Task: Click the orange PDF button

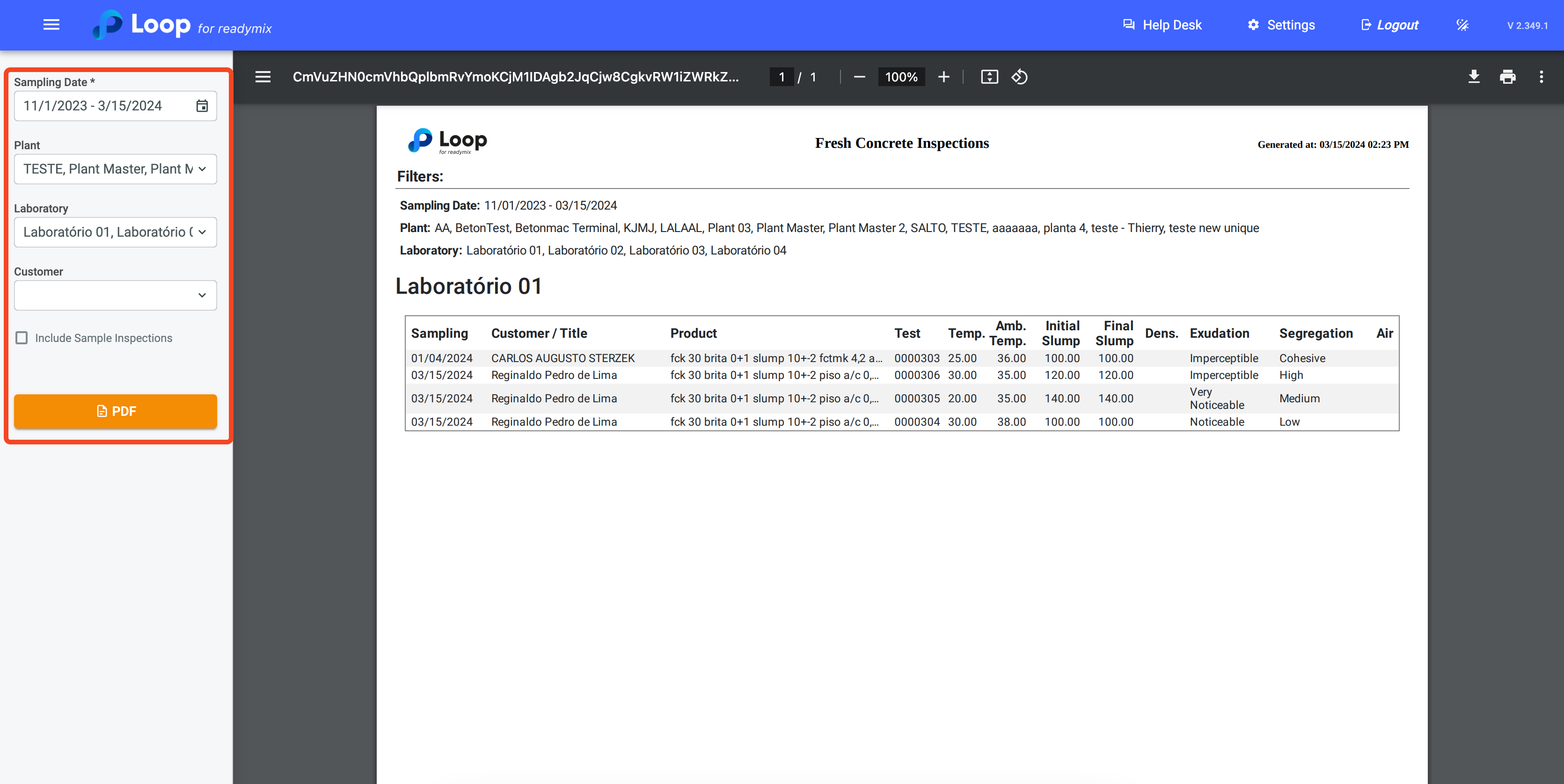Action: point(115,412)
